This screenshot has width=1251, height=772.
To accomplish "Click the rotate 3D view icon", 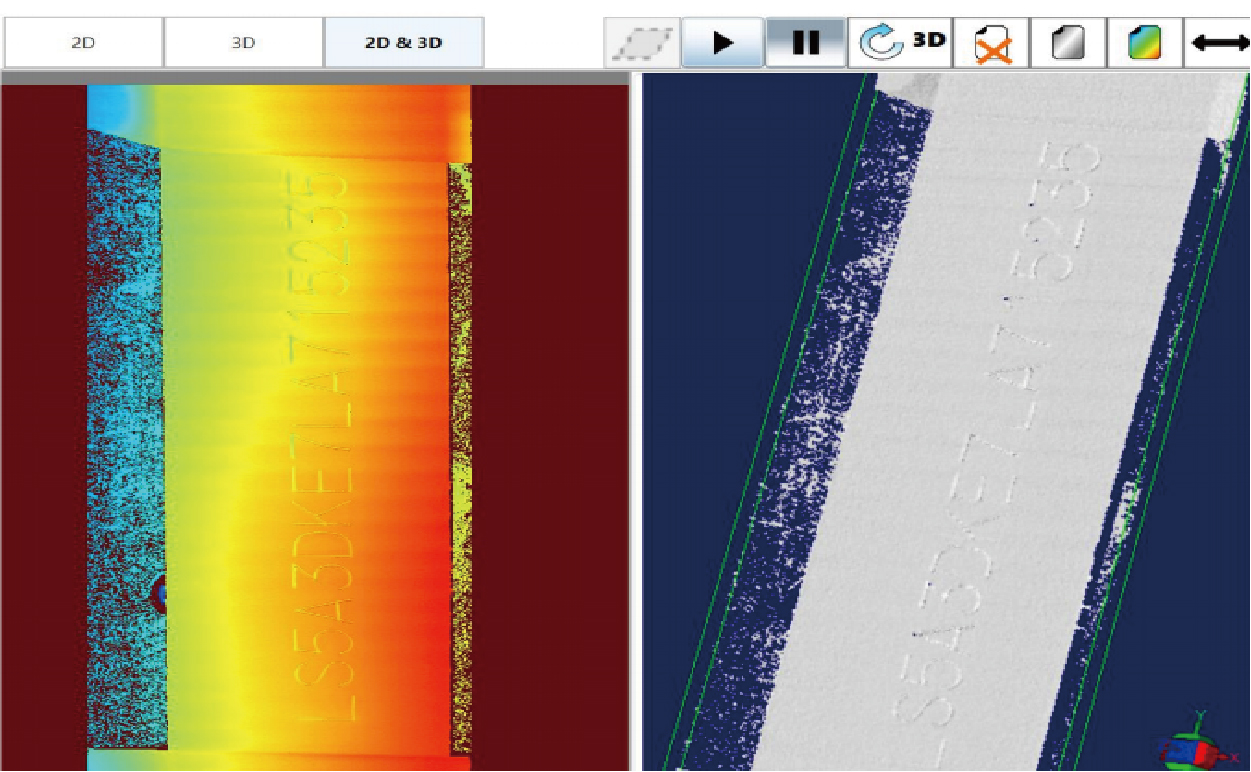I will [900, 42].
